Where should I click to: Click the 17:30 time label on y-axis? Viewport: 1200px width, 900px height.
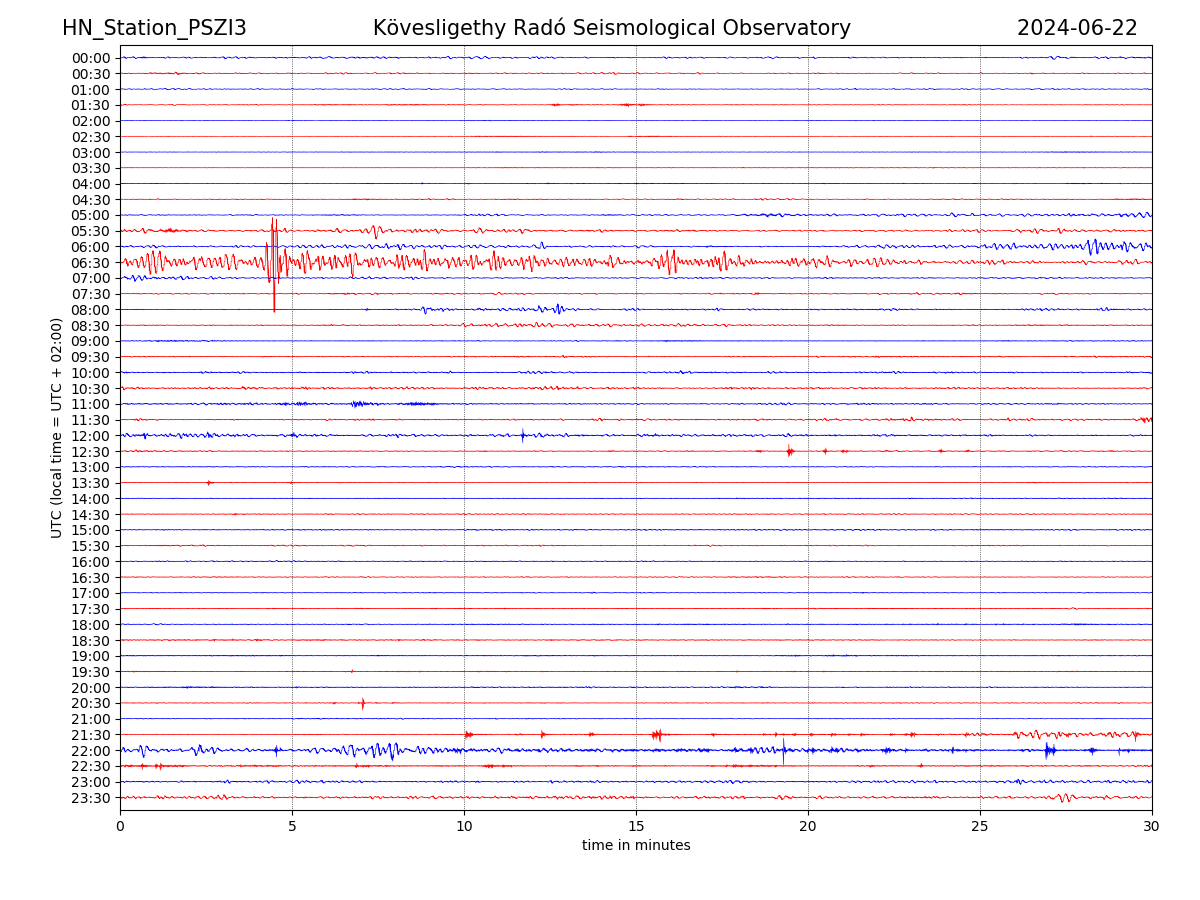pos(91,609)
